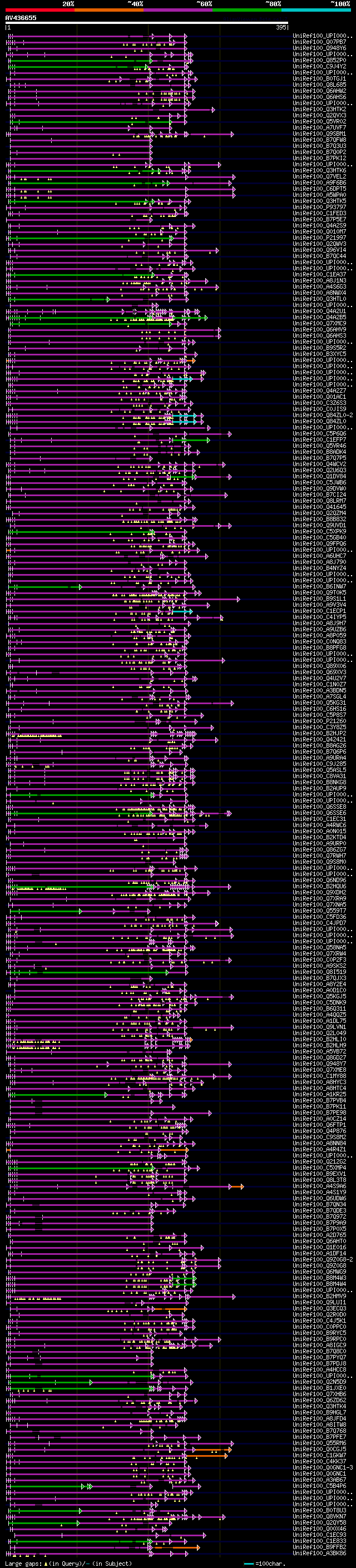The image size is (356, 1568).
Task: Click the red 20% identity legend bar
Action: coord(39,10)
